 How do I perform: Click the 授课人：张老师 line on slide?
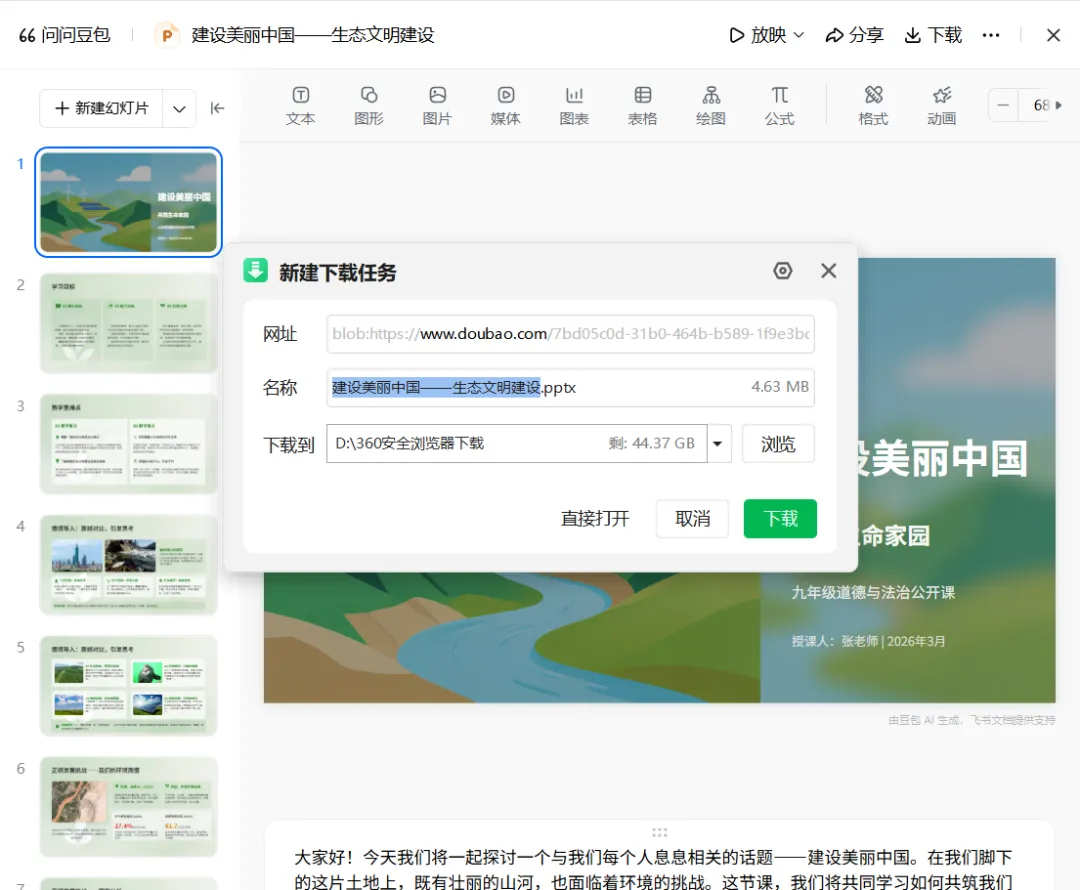(x=868, y=641)
